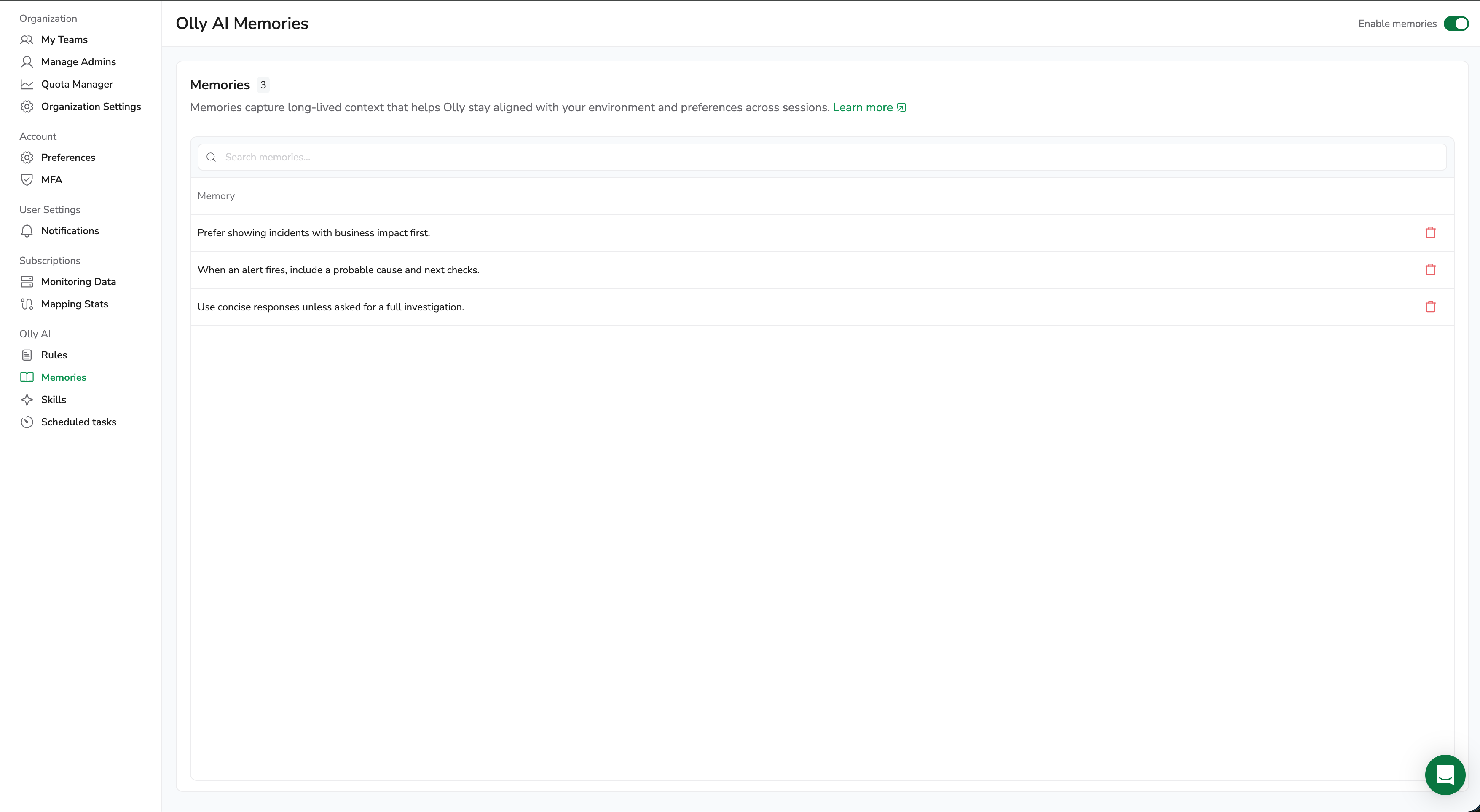Select Memories in the sidebar
Screen dimensions: 1480x812
(x=63, y=377)
